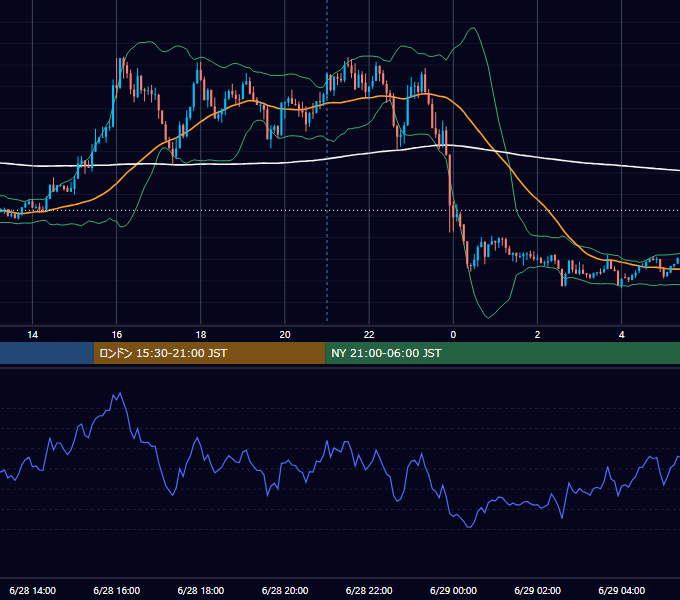This screenshot has width=680, height=600.
Task: Click the 16 hour axis label
Action: click(117, 335)
